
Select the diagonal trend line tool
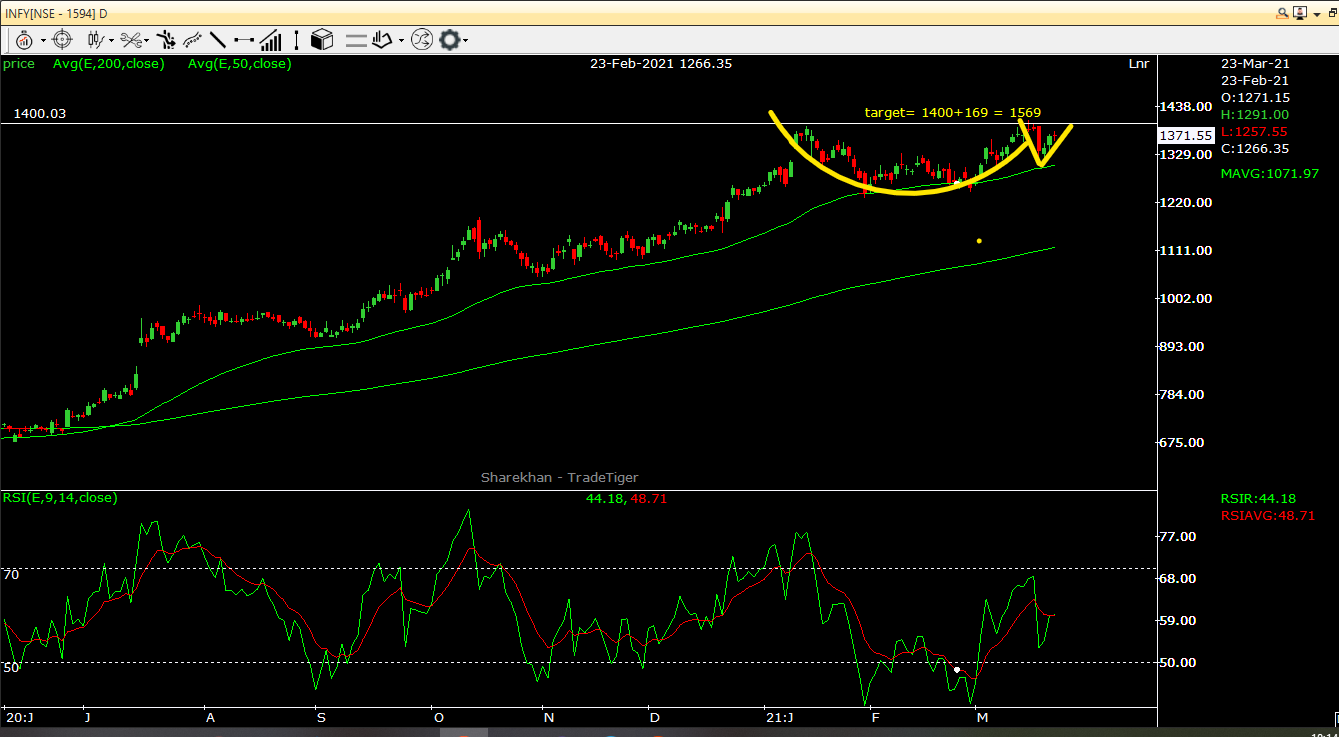point(217,40)
